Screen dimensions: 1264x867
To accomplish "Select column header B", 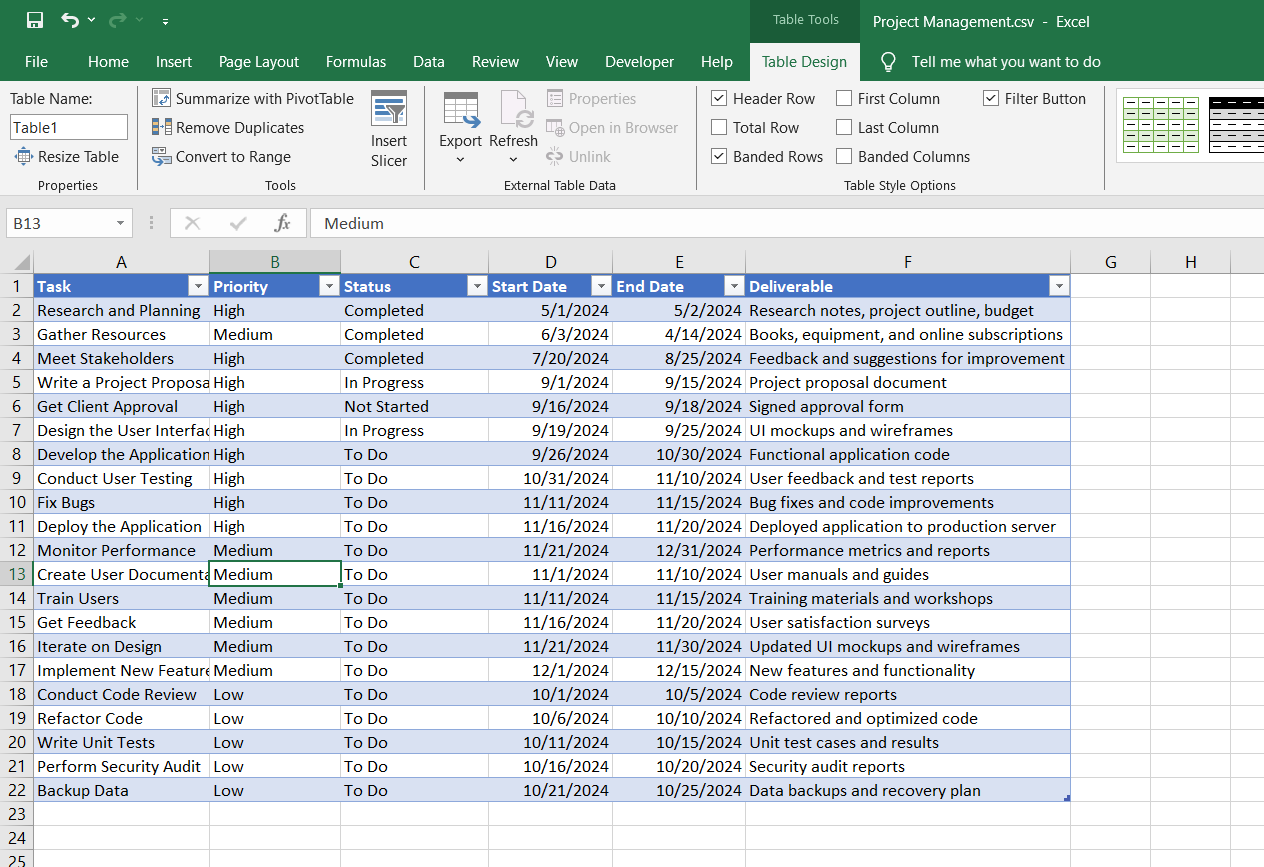I will click(x=275, y=262).
